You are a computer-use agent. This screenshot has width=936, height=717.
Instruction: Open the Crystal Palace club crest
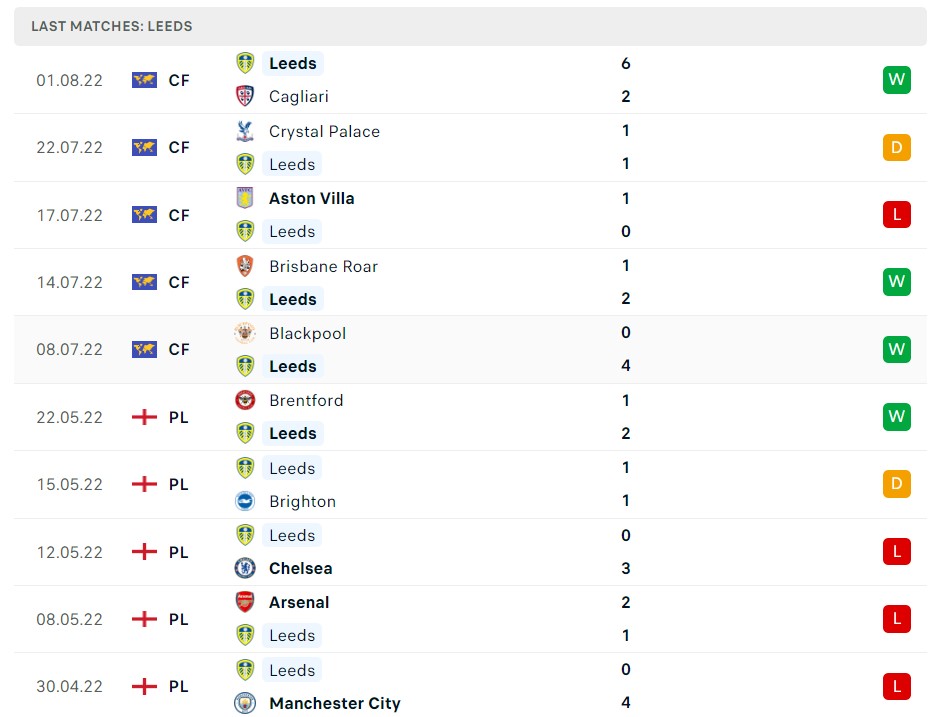[x=245, y=131]
